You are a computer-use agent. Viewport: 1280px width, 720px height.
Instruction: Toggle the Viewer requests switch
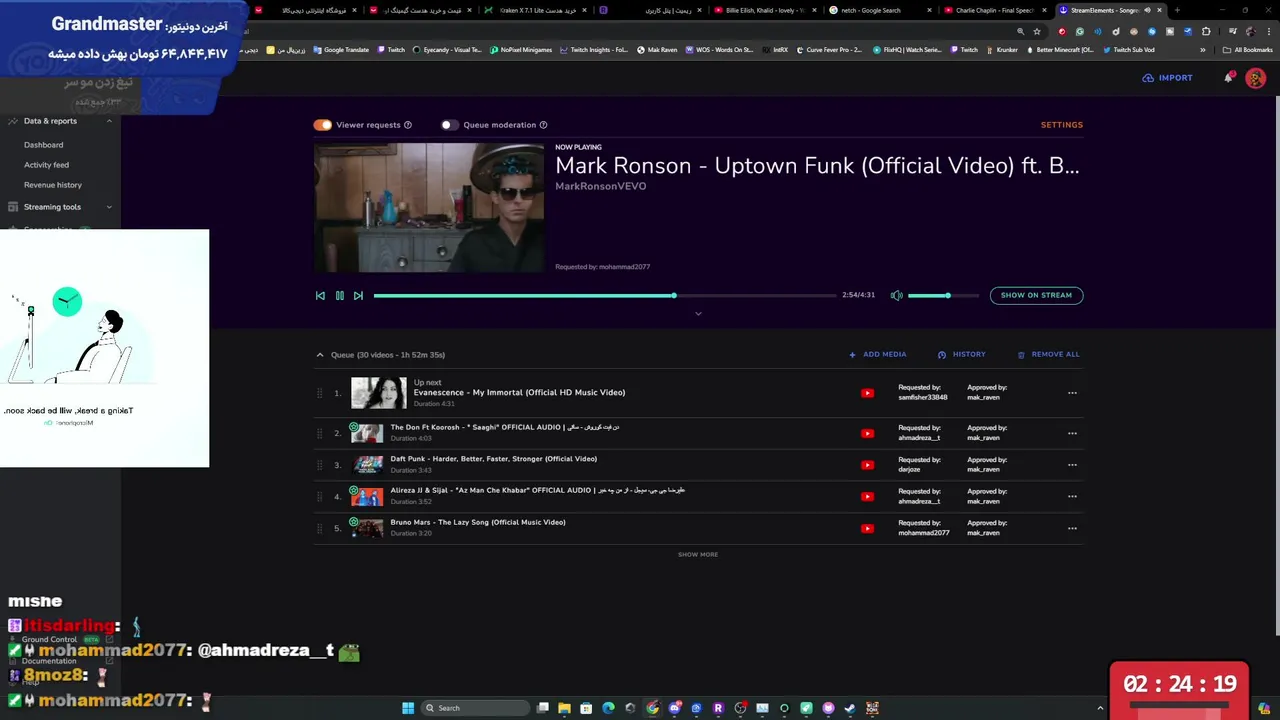point(322,125)
